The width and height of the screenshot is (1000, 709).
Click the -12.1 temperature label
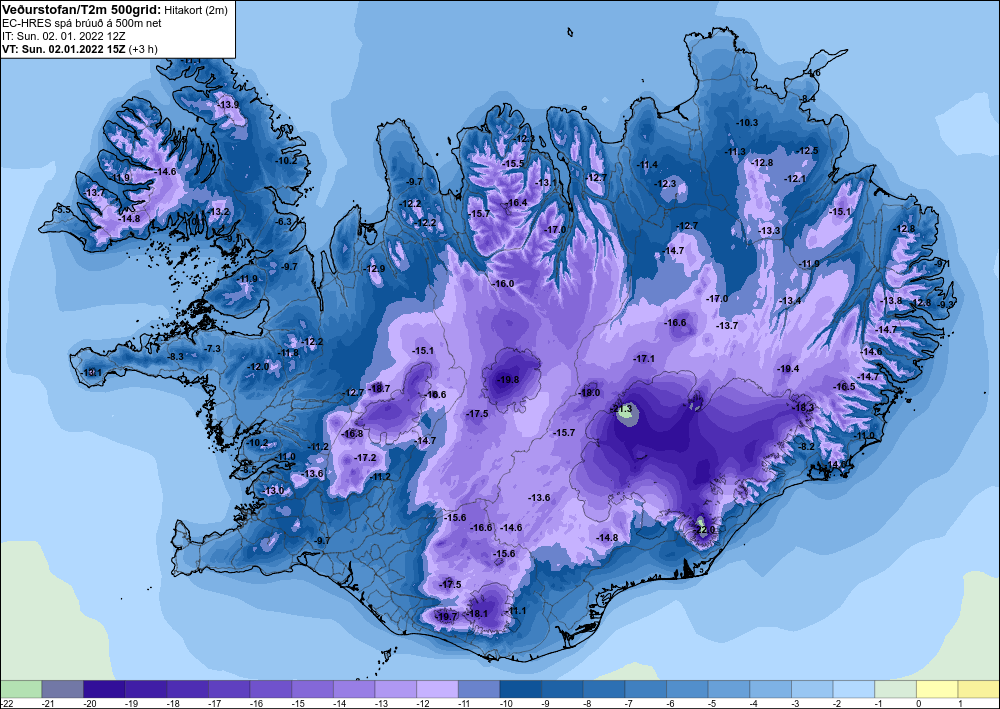click(x=795, y=179)
